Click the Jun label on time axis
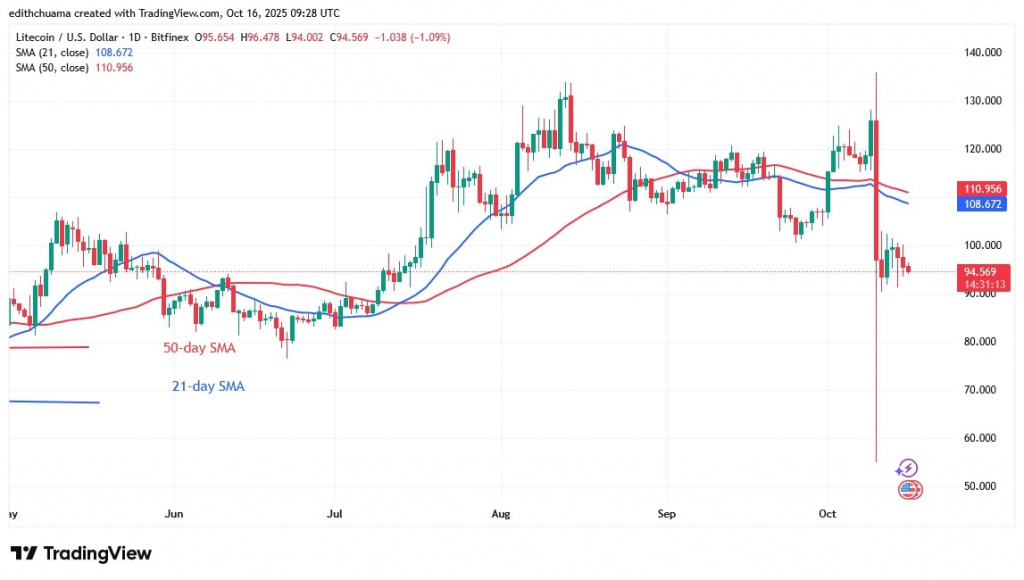1024x580 pixels. [x=174, y=514]
